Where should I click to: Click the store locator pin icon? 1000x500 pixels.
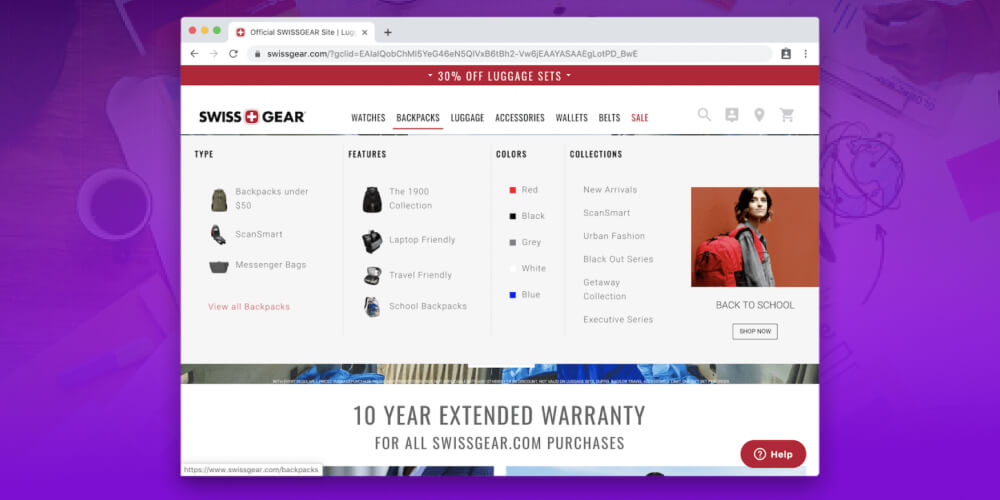coord(759,115)
